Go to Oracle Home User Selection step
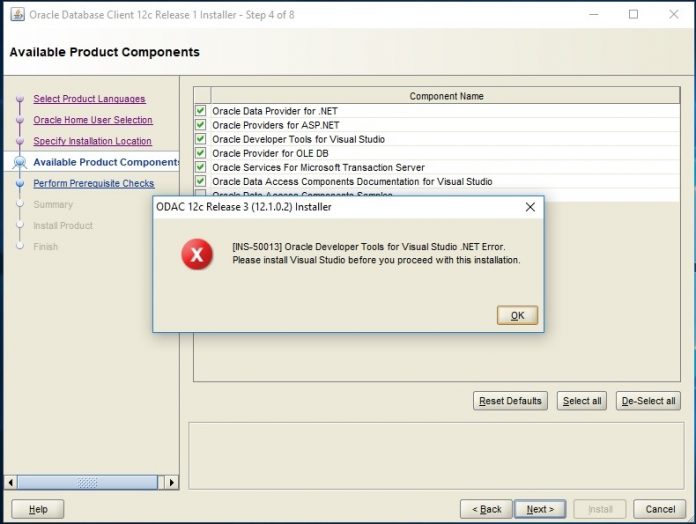Image resolution: width=696 pixels, height=524 pixels. [93, 120]
